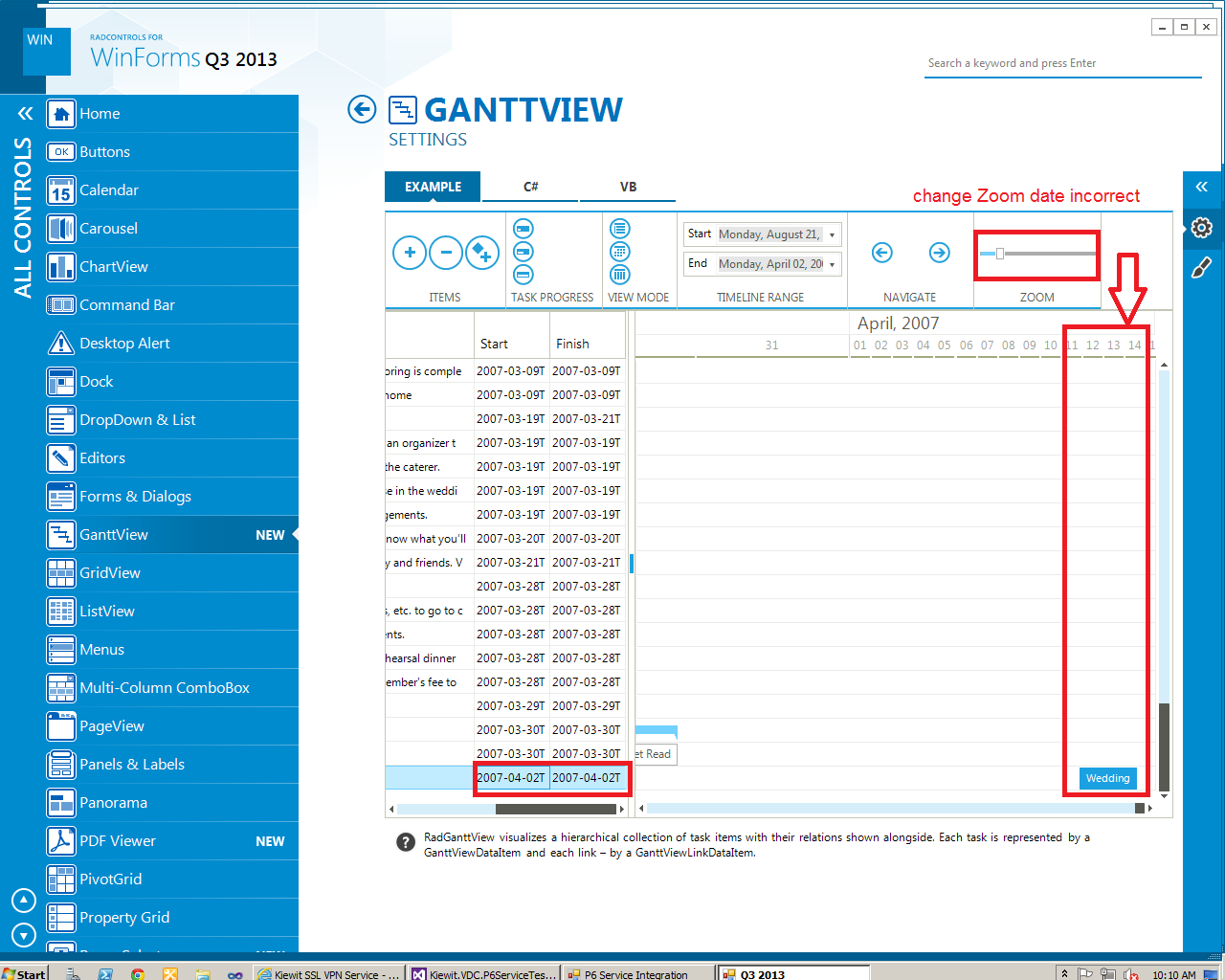
Task: Click the April, 2007 timeline header
Action: click(898, 323)
